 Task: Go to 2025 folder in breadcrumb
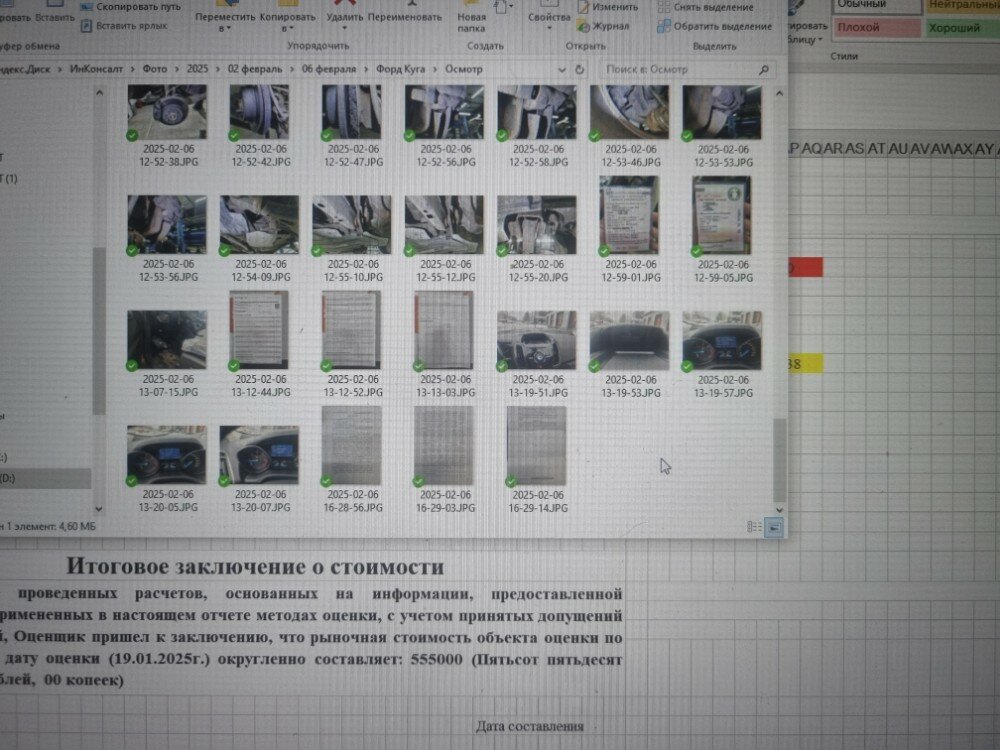(197, 69)
